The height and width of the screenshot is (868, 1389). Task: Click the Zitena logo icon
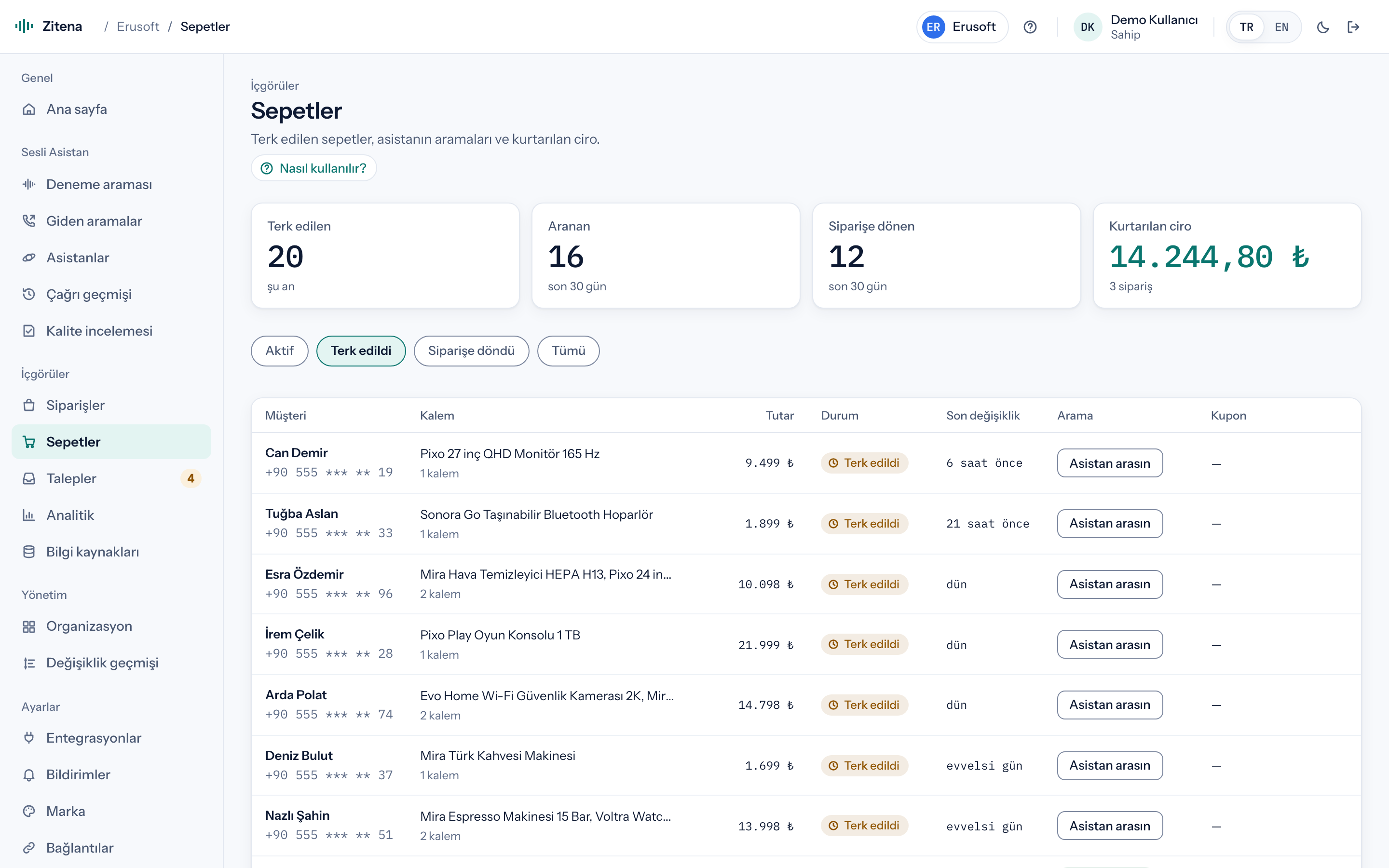(24, 27)
